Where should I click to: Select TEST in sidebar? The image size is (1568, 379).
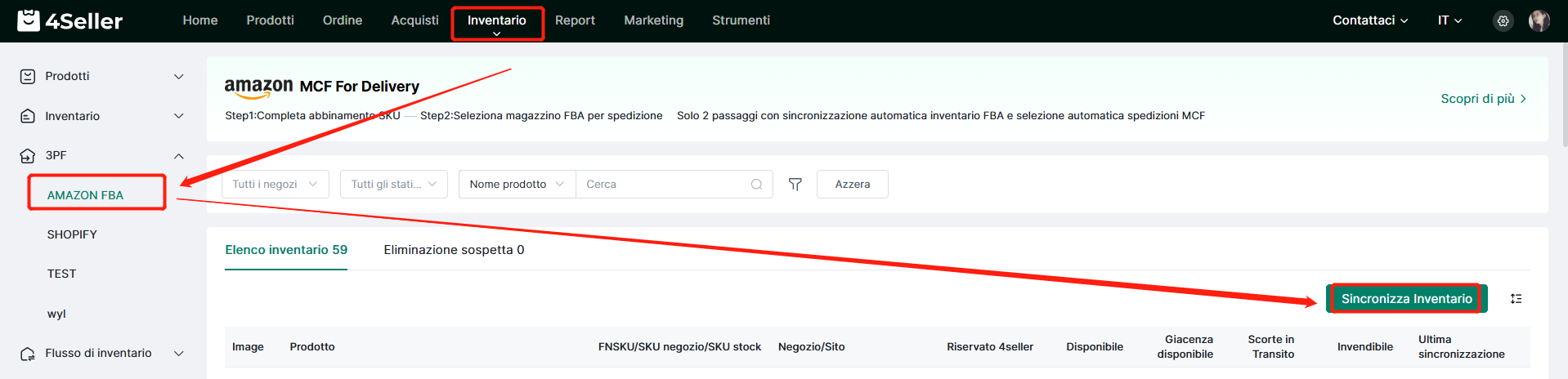pos(61,274)
